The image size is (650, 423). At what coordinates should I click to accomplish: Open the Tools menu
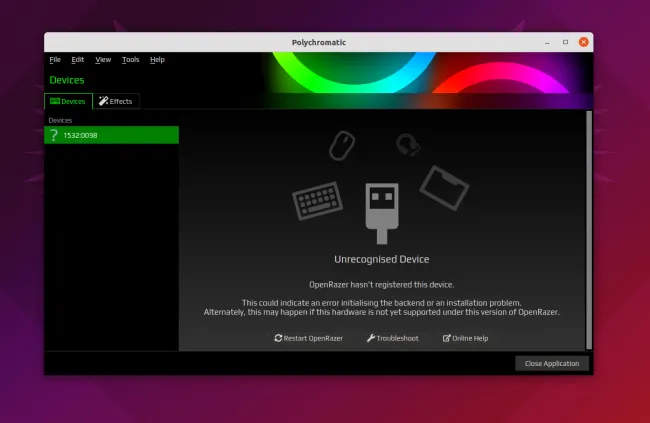pyautogui.click(x=131, y=60)
